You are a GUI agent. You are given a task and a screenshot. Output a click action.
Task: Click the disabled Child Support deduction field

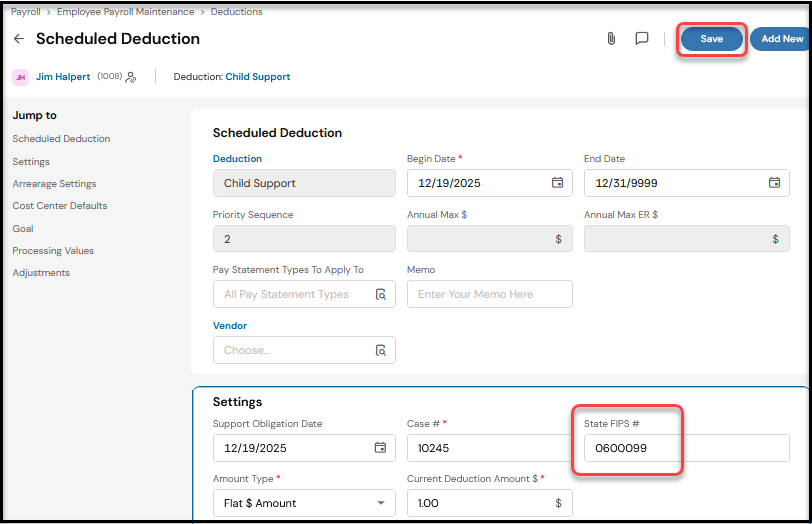click(304, 183)
